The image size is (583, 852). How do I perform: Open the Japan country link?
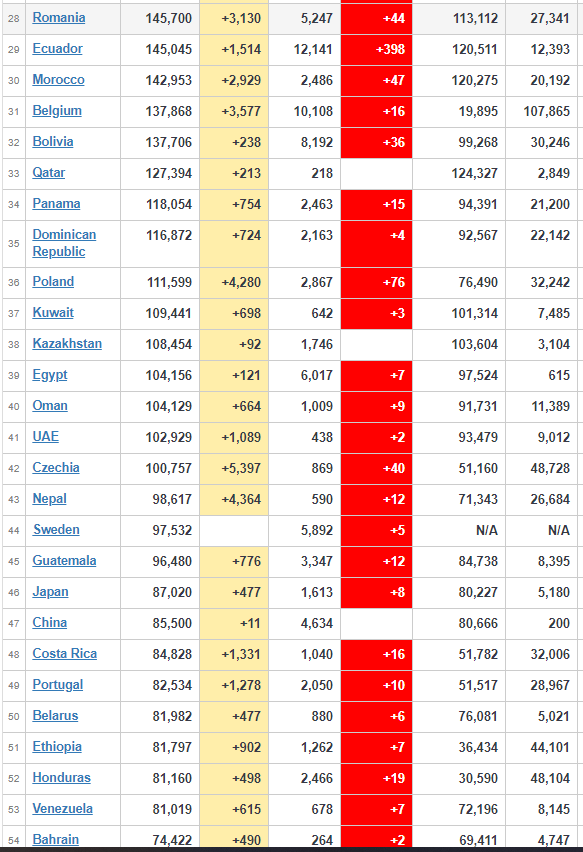click(x=50, y=592)
